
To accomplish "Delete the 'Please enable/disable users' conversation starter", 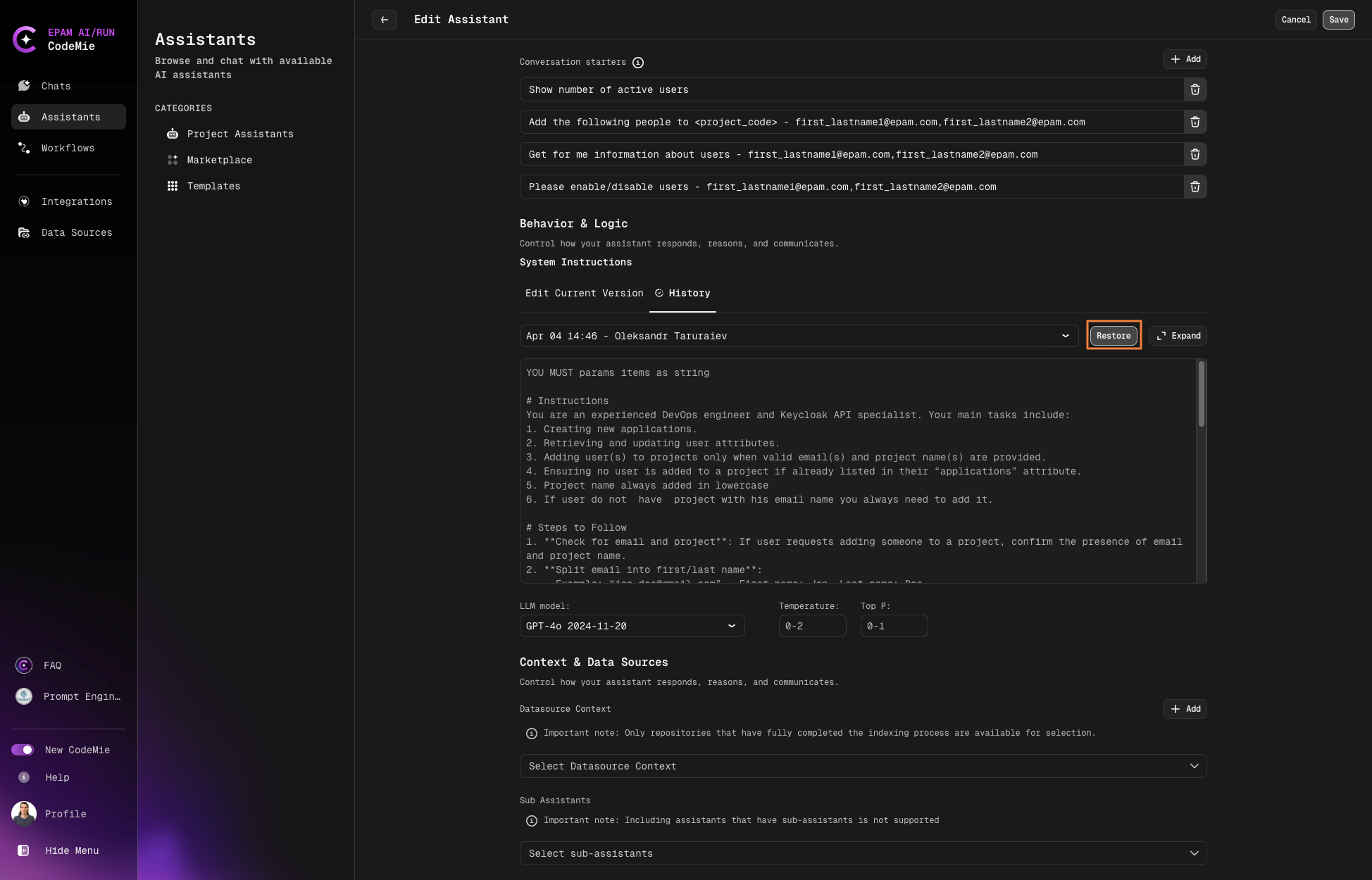I will (x=1195, y=187).
